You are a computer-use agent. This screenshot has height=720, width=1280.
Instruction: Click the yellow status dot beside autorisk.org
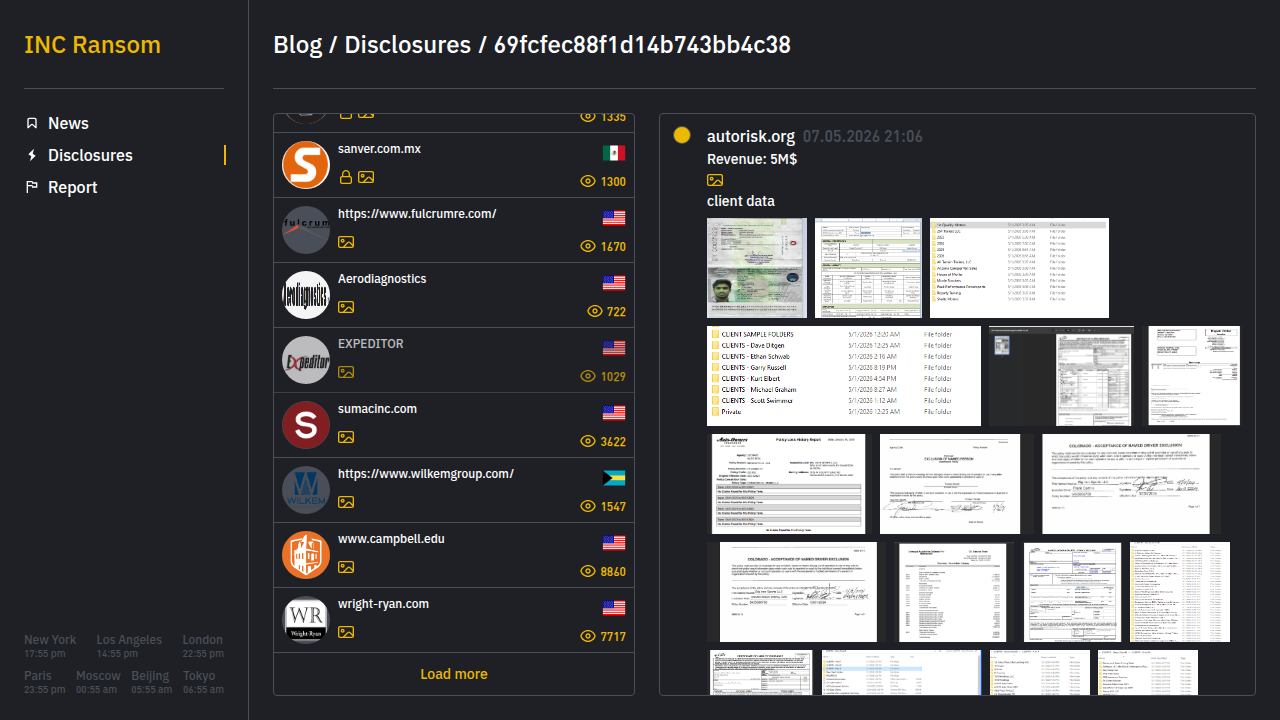[x=682, y=135]
